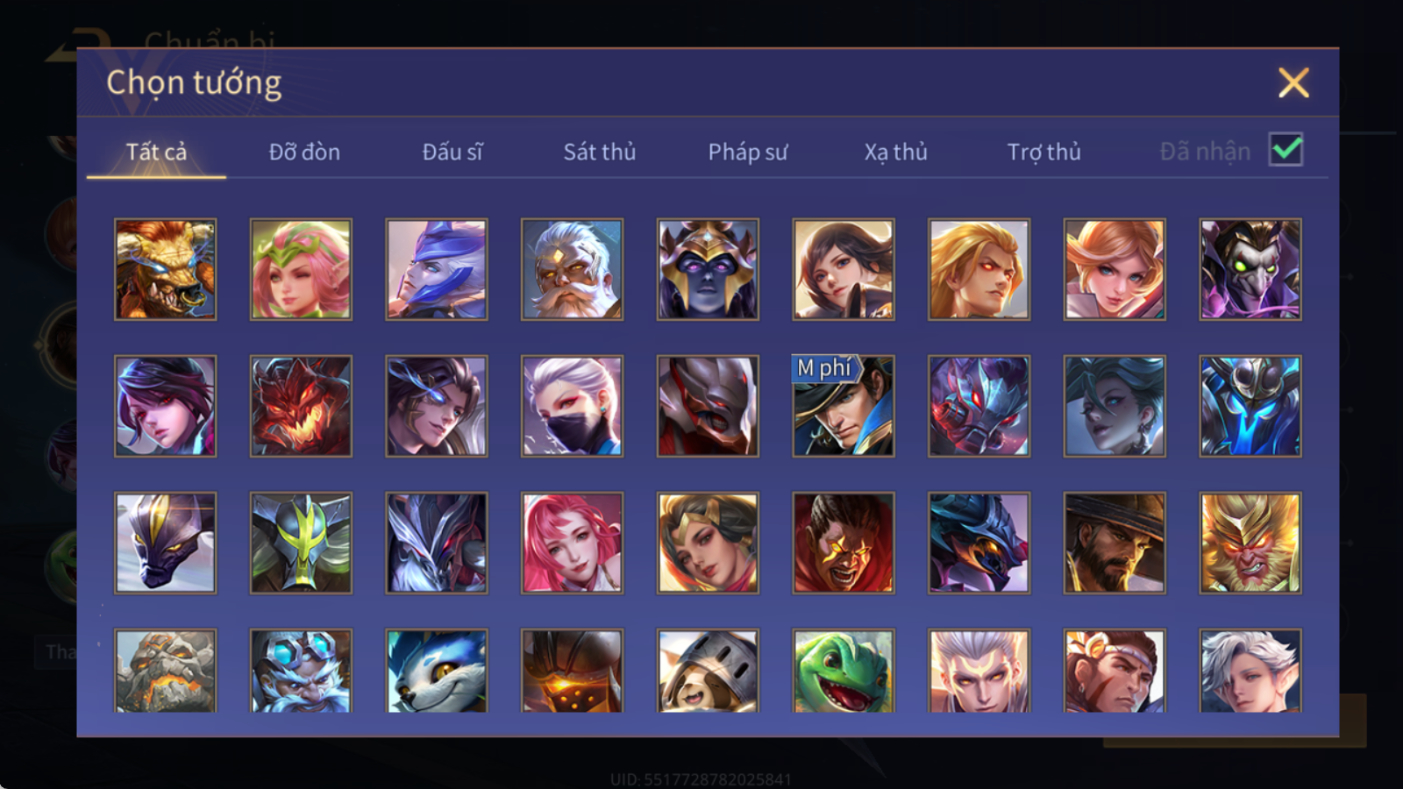Viewport: 1403px width, 789px height.
Task: Close the 'Chọn tướng' dialog
Action: 1293,82
